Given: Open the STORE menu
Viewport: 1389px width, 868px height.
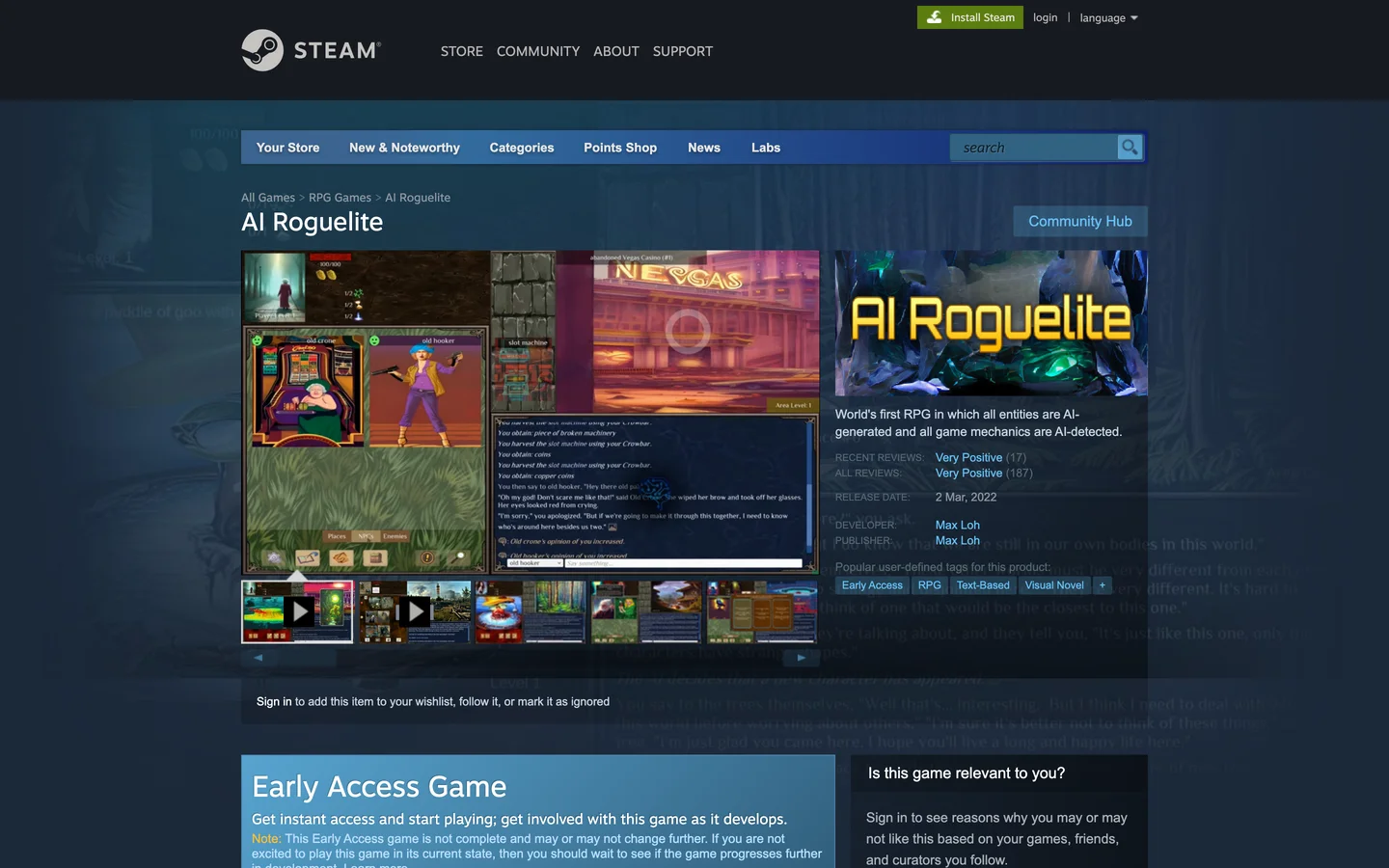Looking at the screenshot, I should click(x=462, y=51).
